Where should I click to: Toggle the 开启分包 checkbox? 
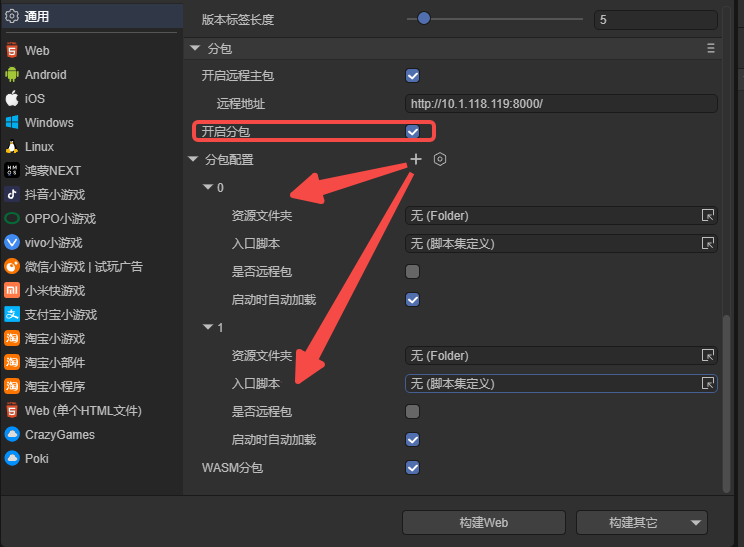pyautogui.click(x=412, y=132)
